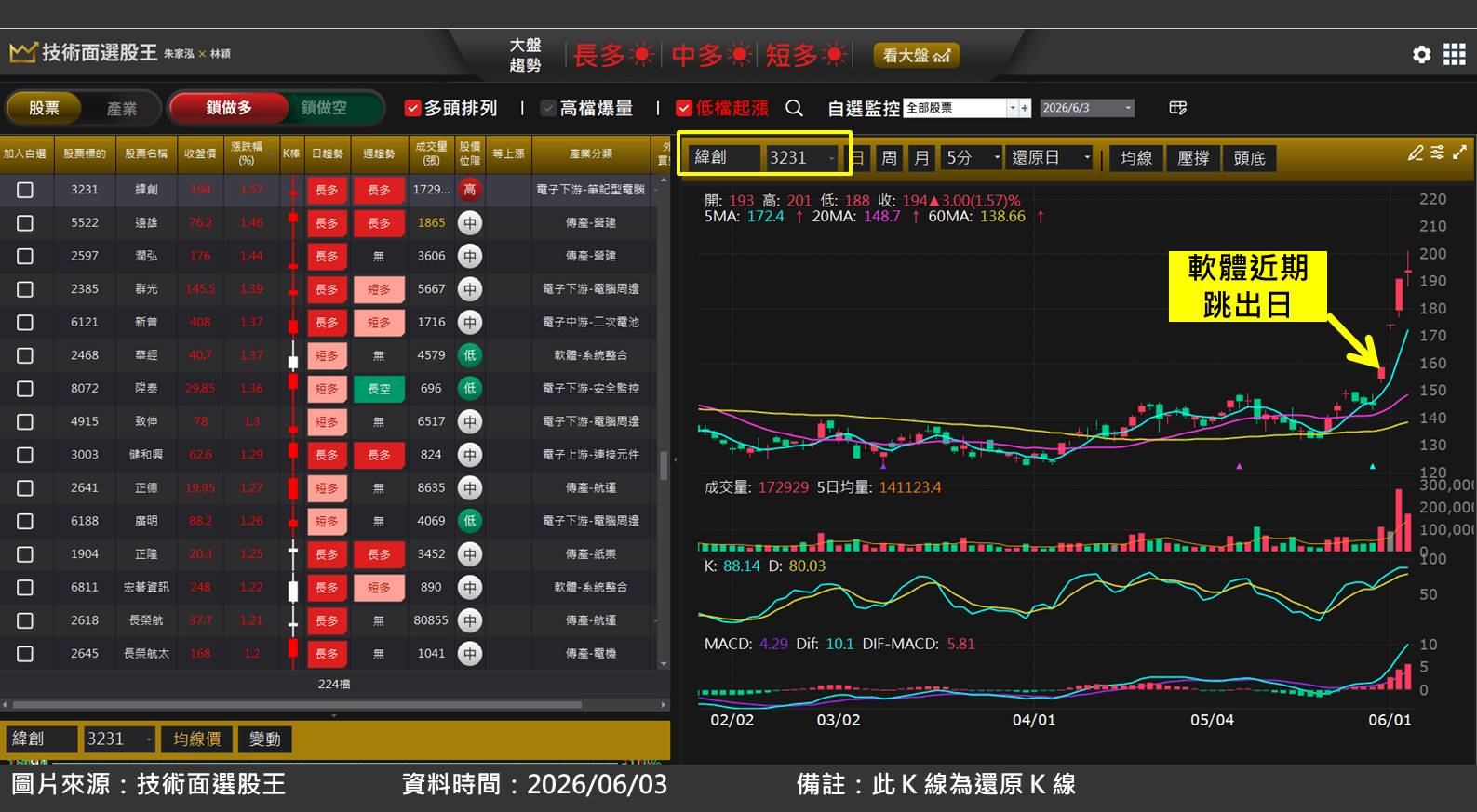Click the 低 price level badge for 廣明

[470, 521]
